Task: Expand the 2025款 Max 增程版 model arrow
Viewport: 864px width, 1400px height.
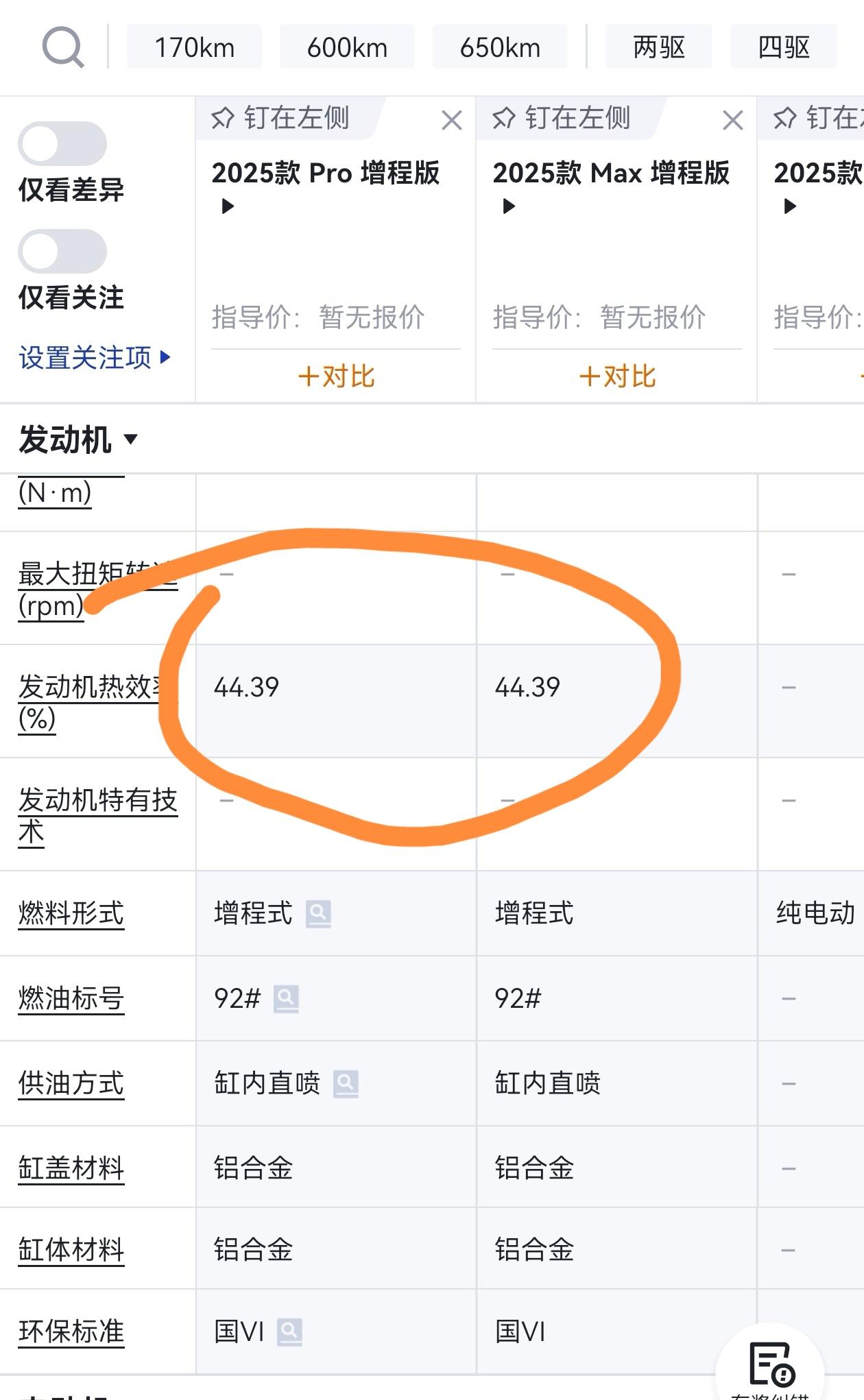Action: pyautogui.click(x=509, y=206)
